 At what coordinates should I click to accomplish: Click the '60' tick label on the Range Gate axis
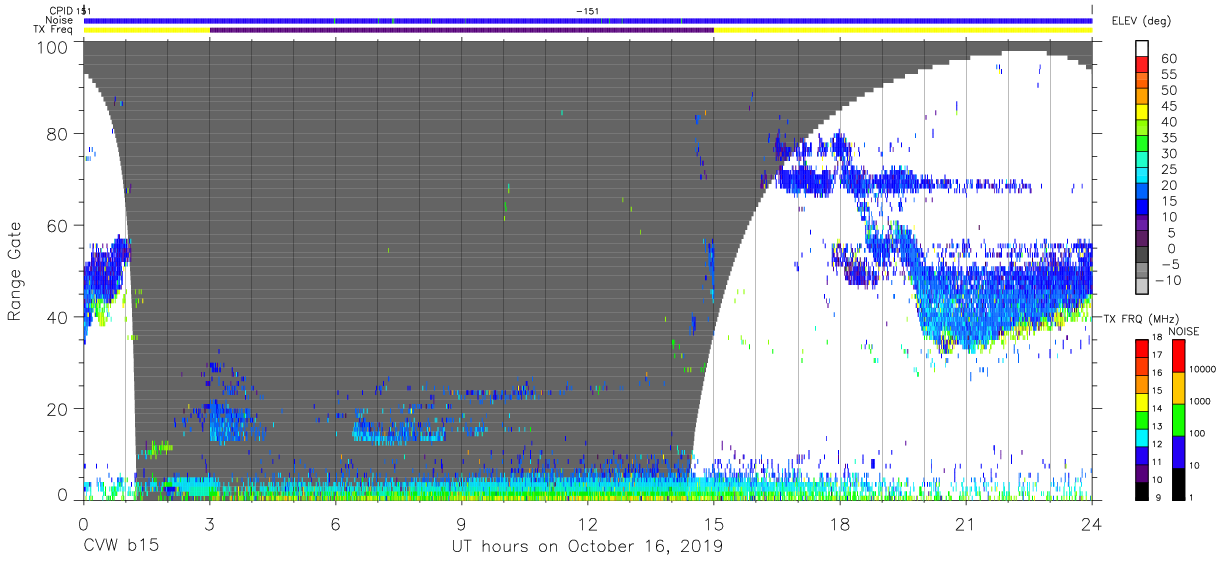[56, 225]
